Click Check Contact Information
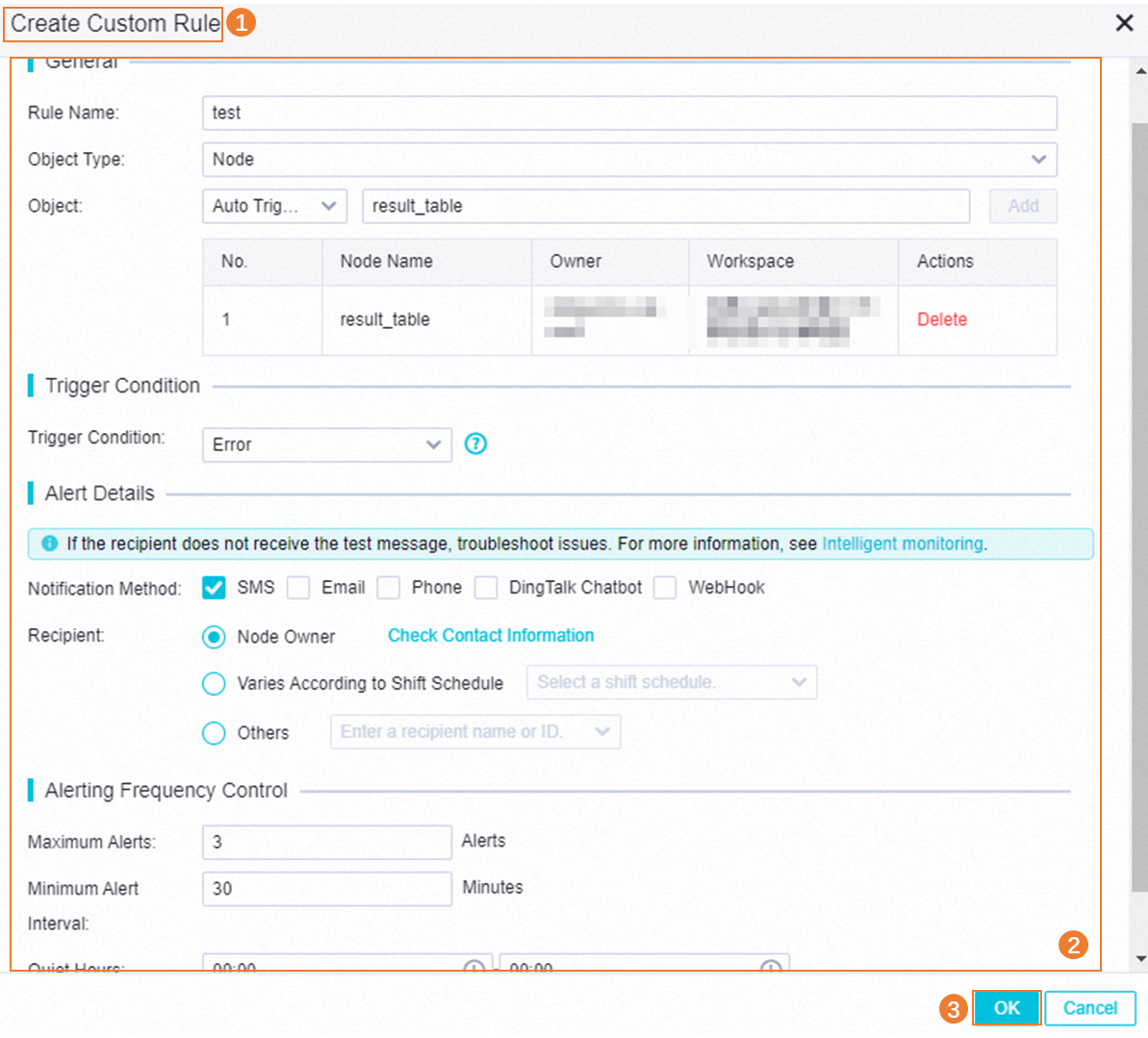Image resolution: width=1148 pixels, height=1038 pixels. tap(490, 636)
